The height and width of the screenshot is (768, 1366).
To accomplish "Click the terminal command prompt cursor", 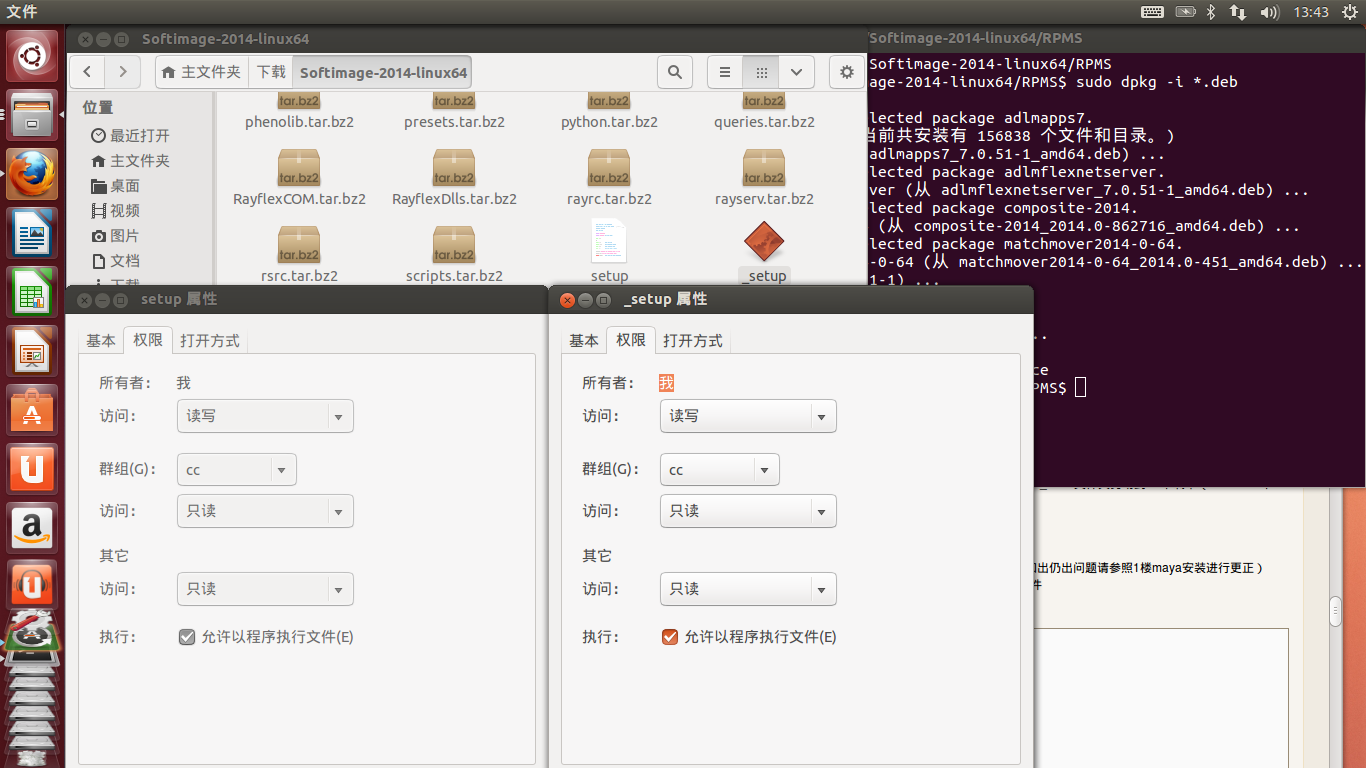I will 1080,387.
